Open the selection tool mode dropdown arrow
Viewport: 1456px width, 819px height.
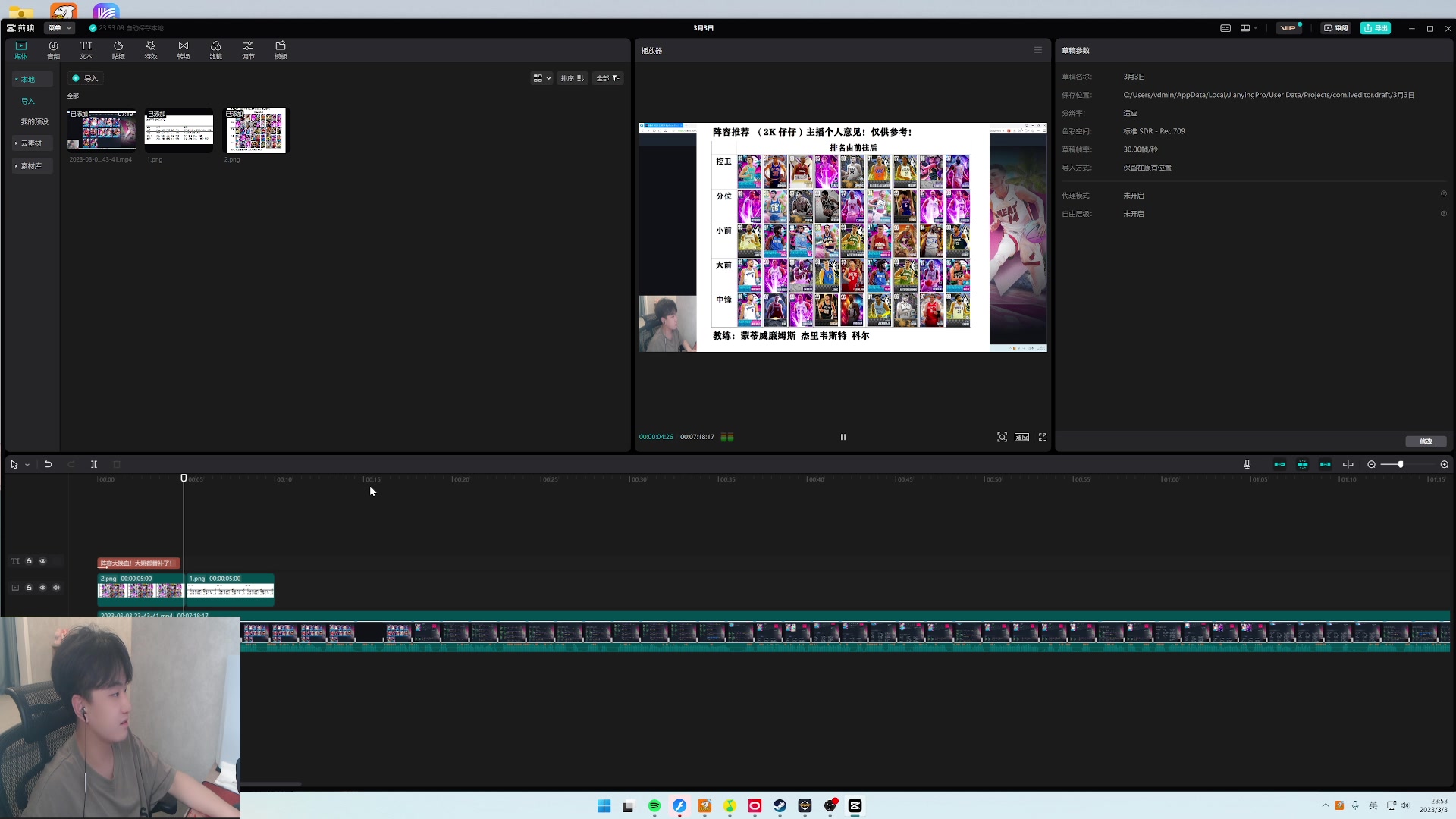click(27, 465)
